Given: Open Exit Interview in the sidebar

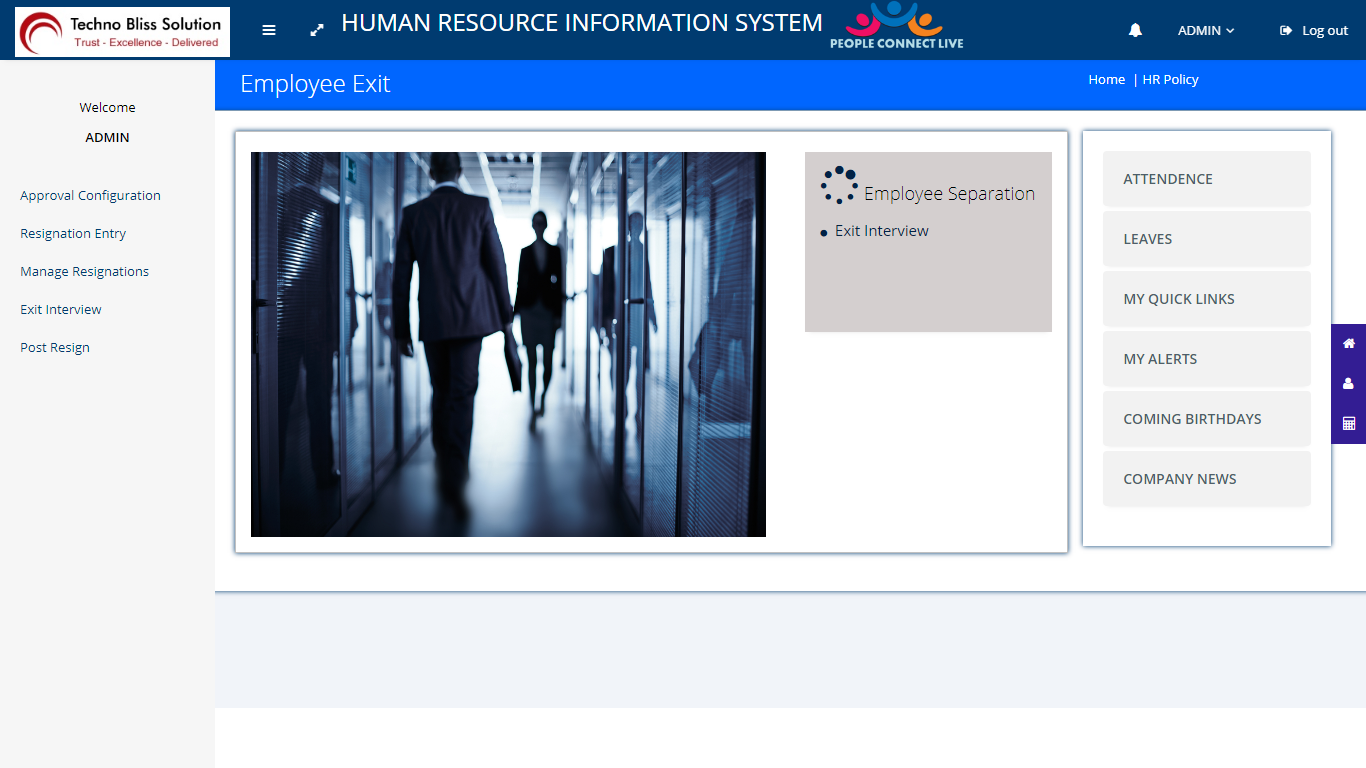Looking at the screenshot, I should coord(61,310).
